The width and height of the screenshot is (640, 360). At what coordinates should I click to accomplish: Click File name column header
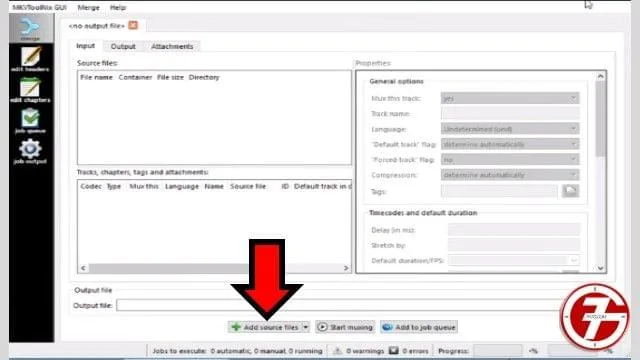click(x=96, y=77)
